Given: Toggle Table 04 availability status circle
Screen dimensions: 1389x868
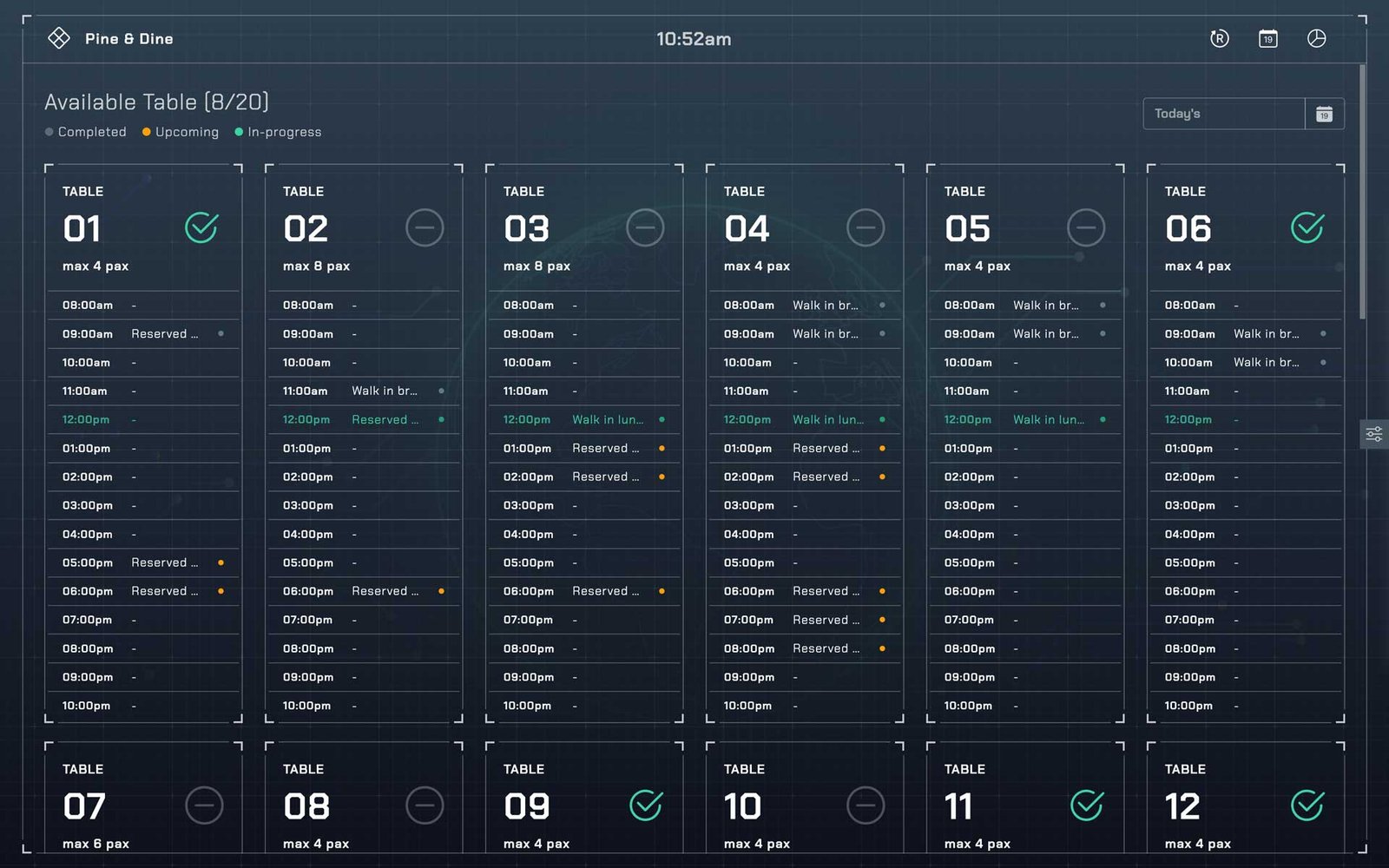Looking at the screenshot, I should pyautogui.click(x=866, y=228).
